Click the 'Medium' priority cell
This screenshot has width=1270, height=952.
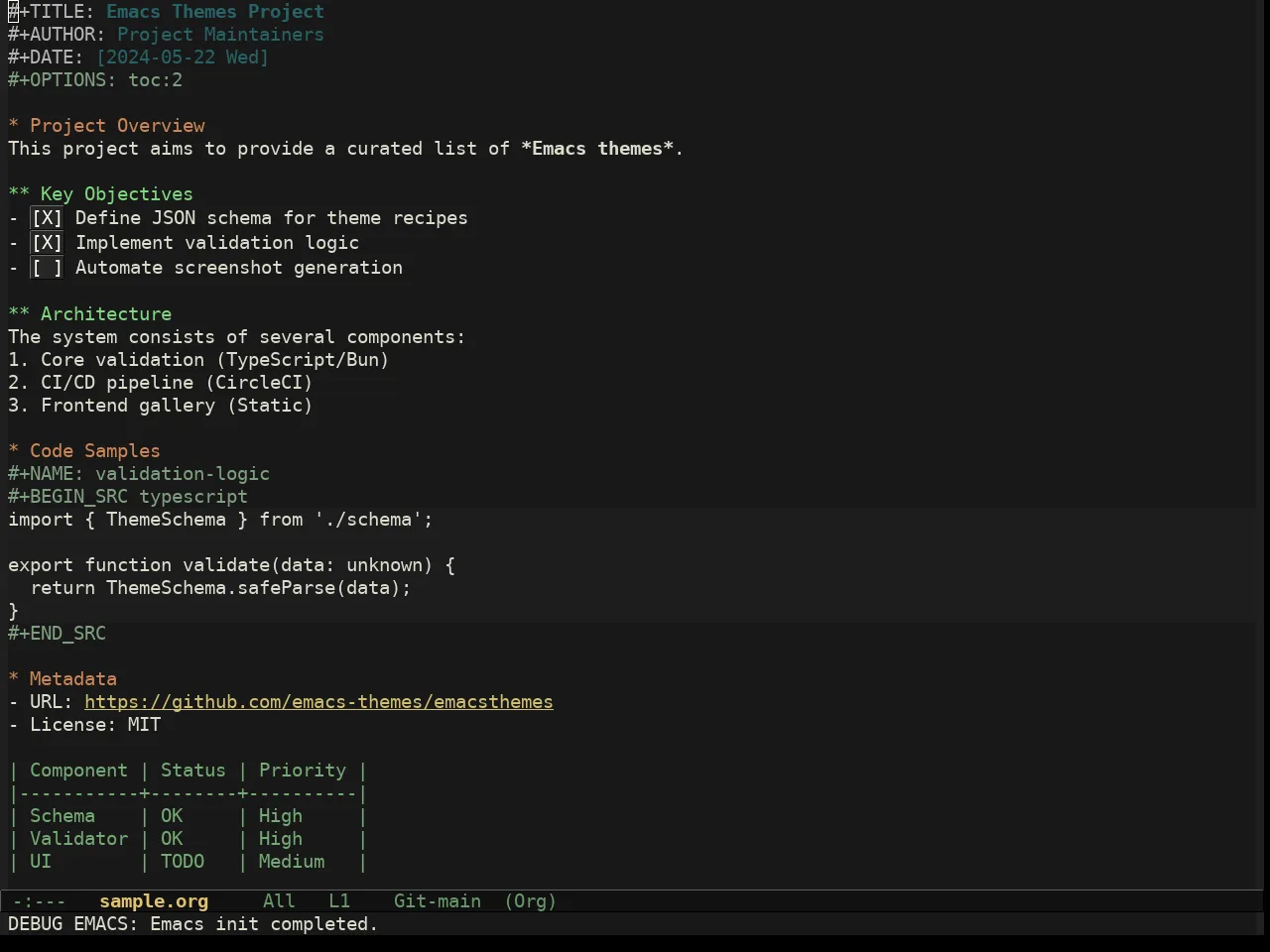(292, 862)
